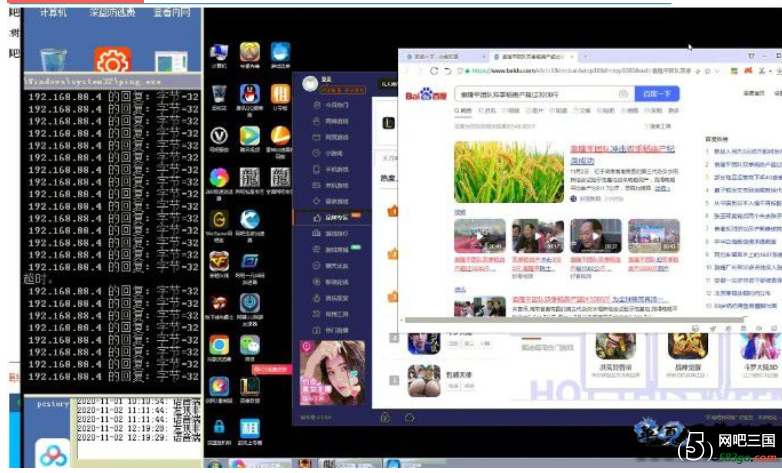Image resolution: width=782 pixels, height=473 pixels.
Task: Click the Baidu paw logo
Action: point(425,94)
